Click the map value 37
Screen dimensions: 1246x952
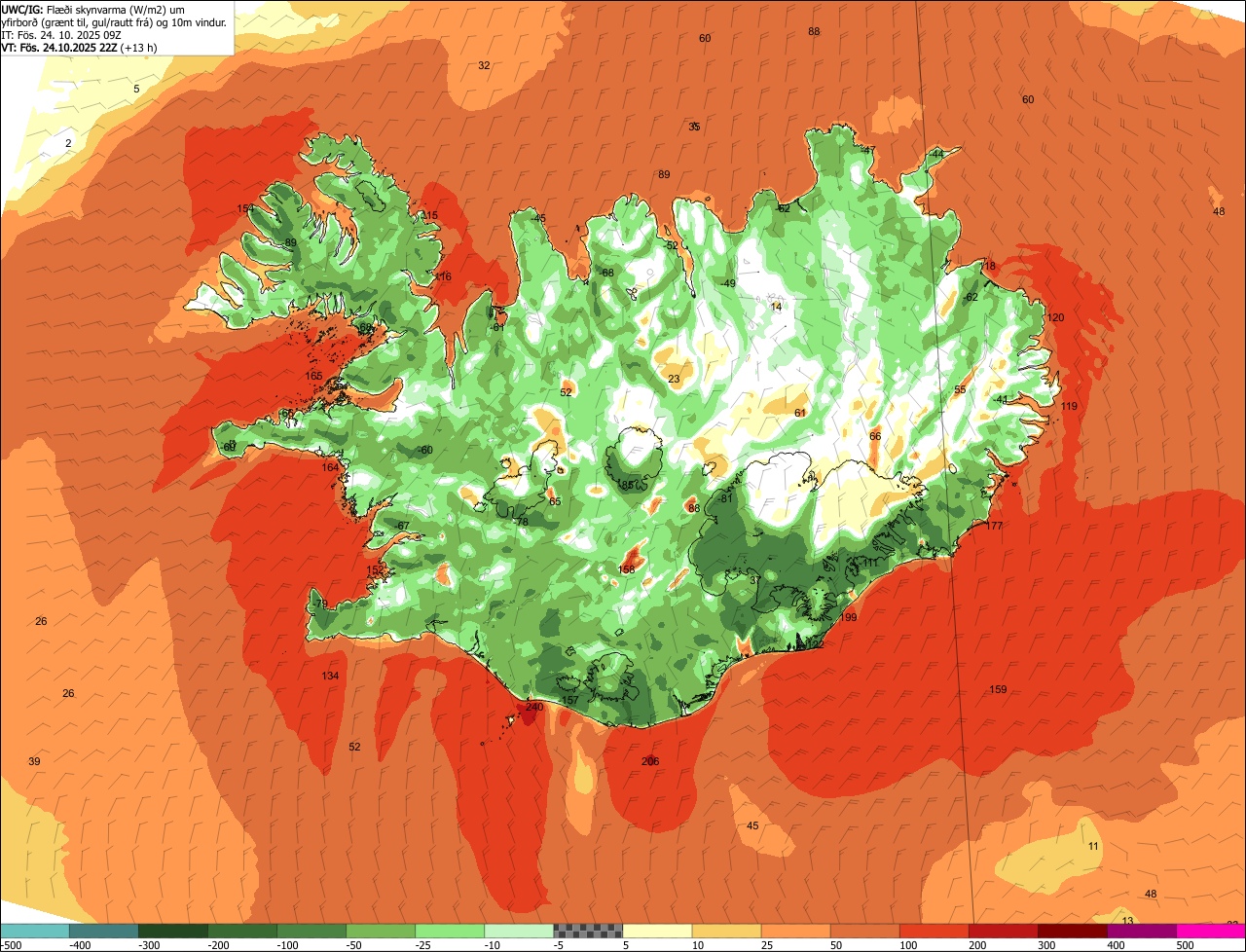coord(754,580)
